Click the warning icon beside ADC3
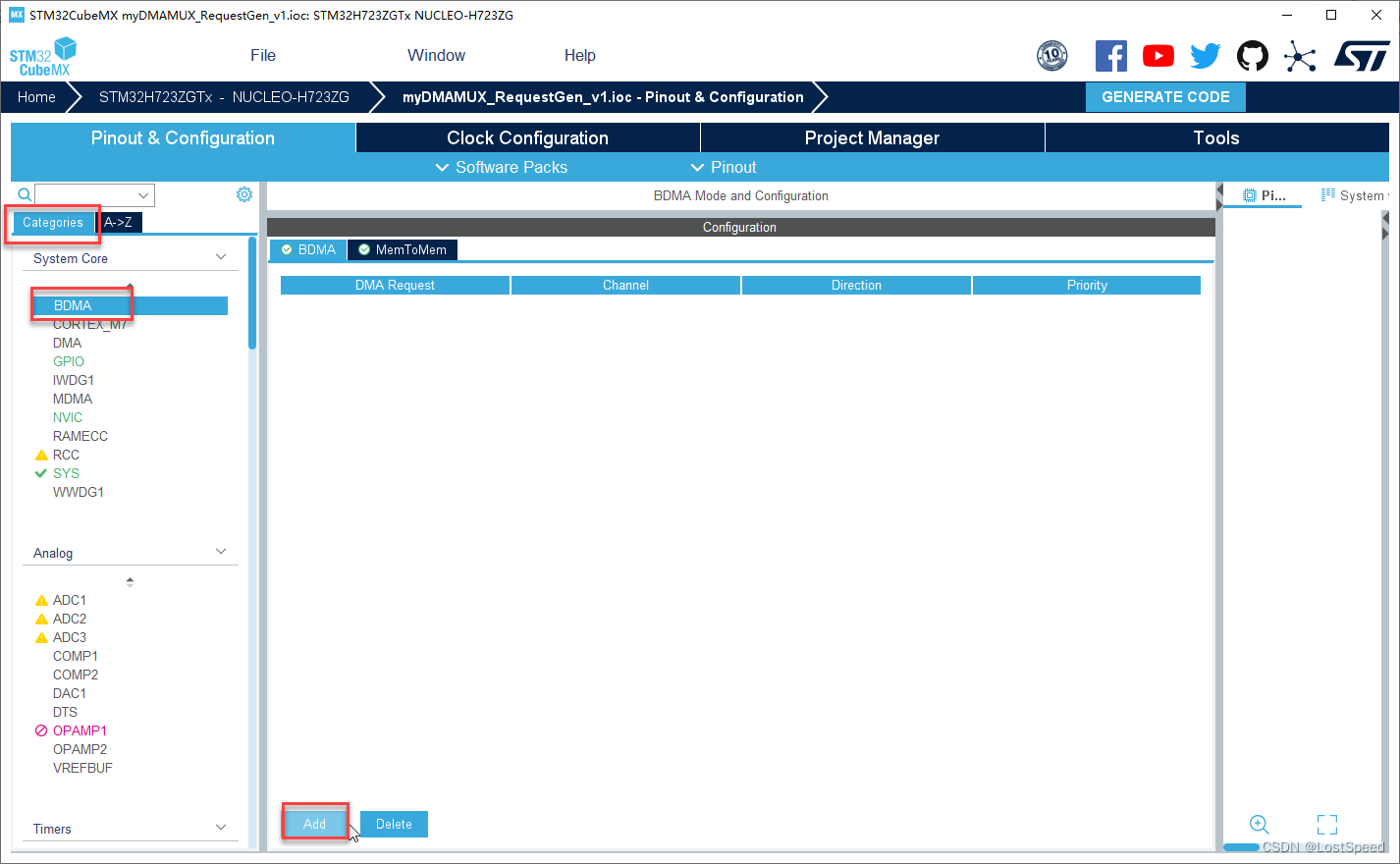Image resolution: width=1400 pixels, height=864 pixels. coord(41,638)
